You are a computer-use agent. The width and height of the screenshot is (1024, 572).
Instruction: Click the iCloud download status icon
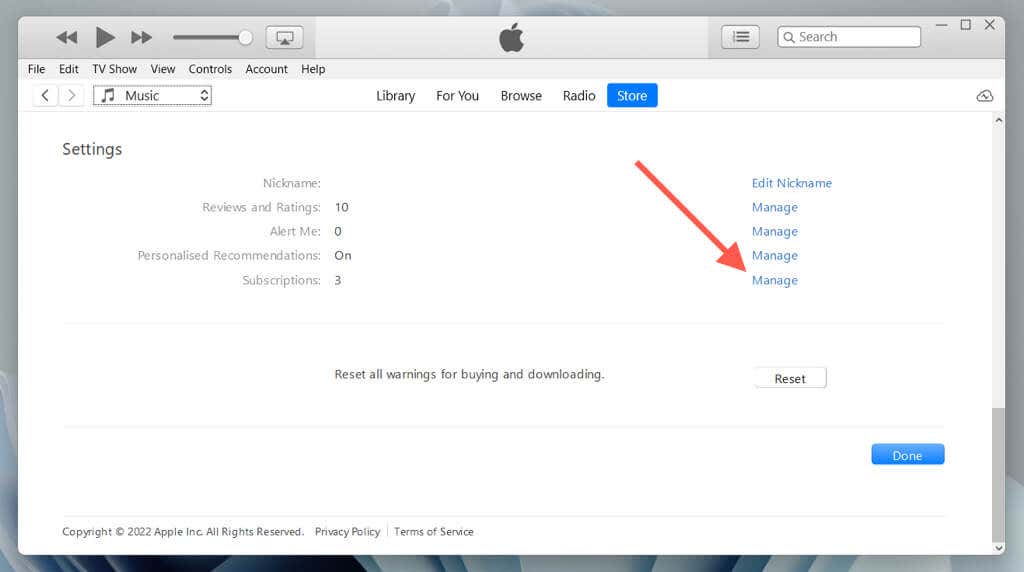tap(984, 96)
